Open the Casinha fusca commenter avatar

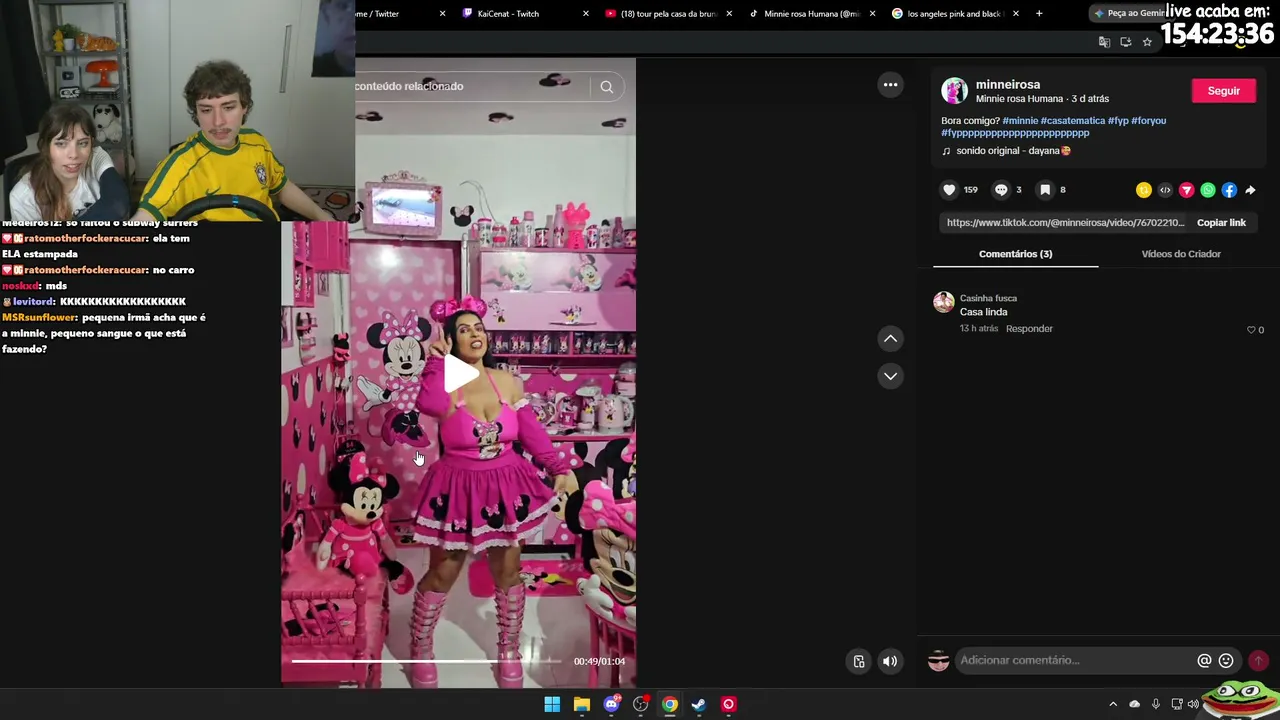click(x=944, y=302)
